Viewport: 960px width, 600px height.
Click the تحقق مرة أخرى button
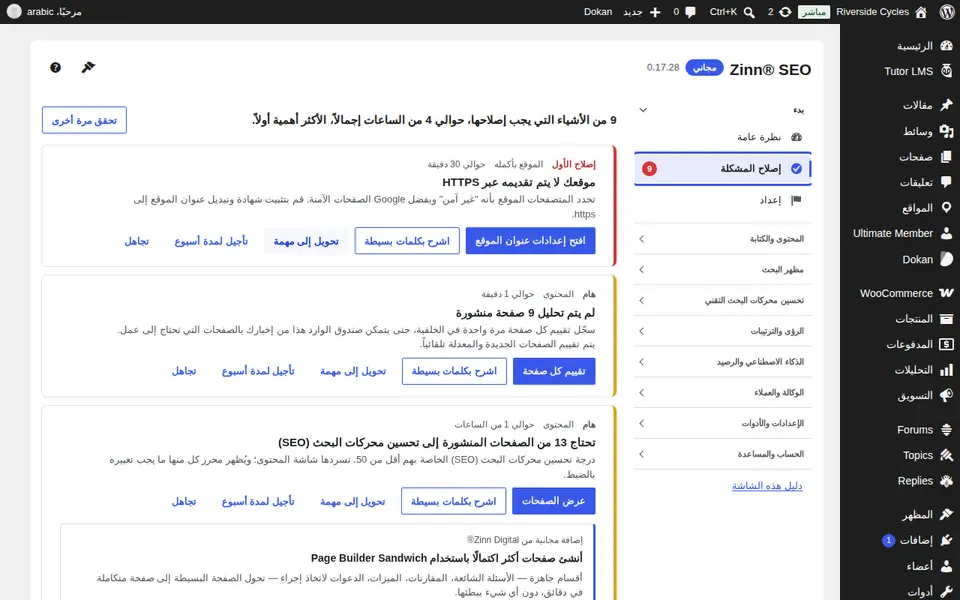click(x=84, y=120)
